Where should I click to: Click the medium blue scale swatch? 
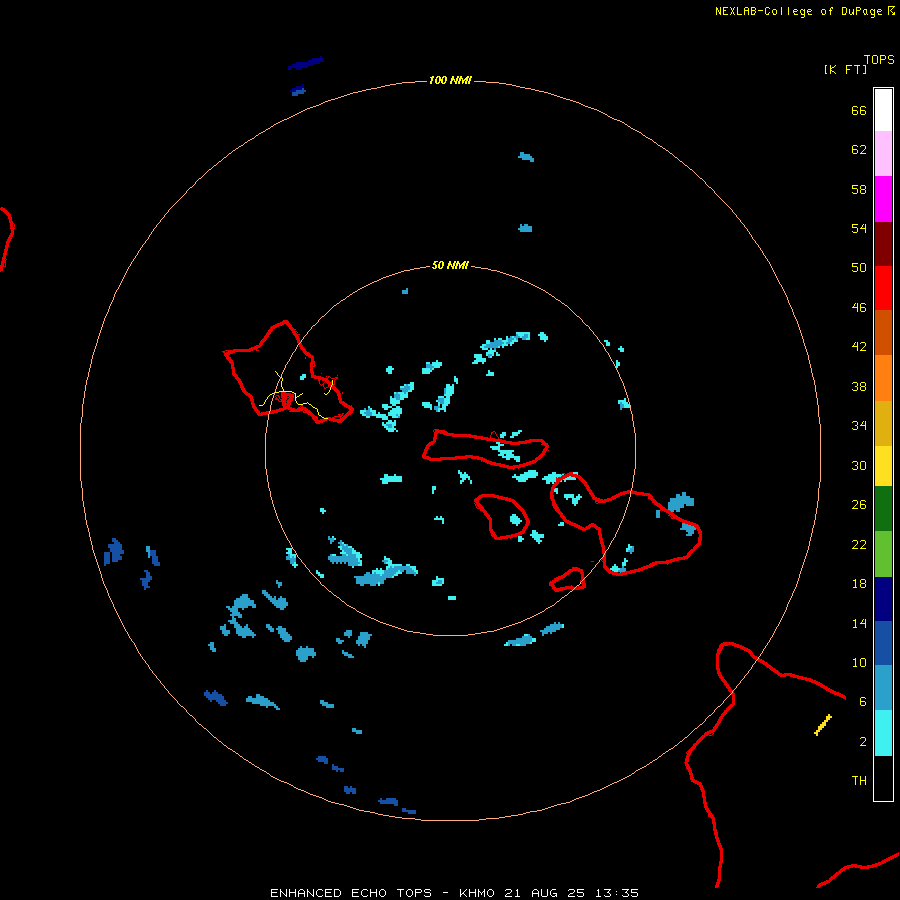click(x=883, y=643)
